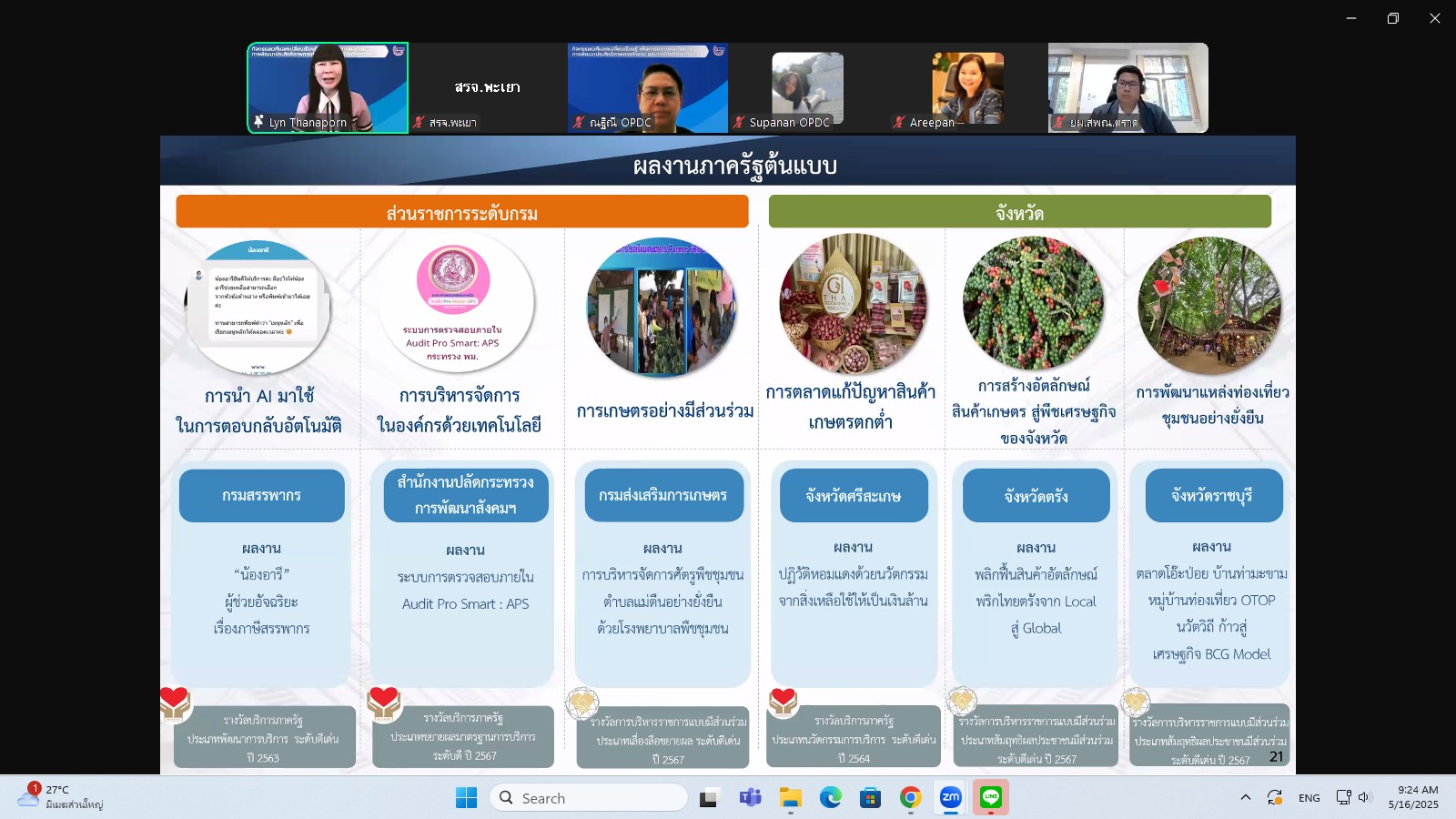1456x819 pixels.
Task: Click the กรมสรรพากร blue label
Action: [x=262, y=496]
